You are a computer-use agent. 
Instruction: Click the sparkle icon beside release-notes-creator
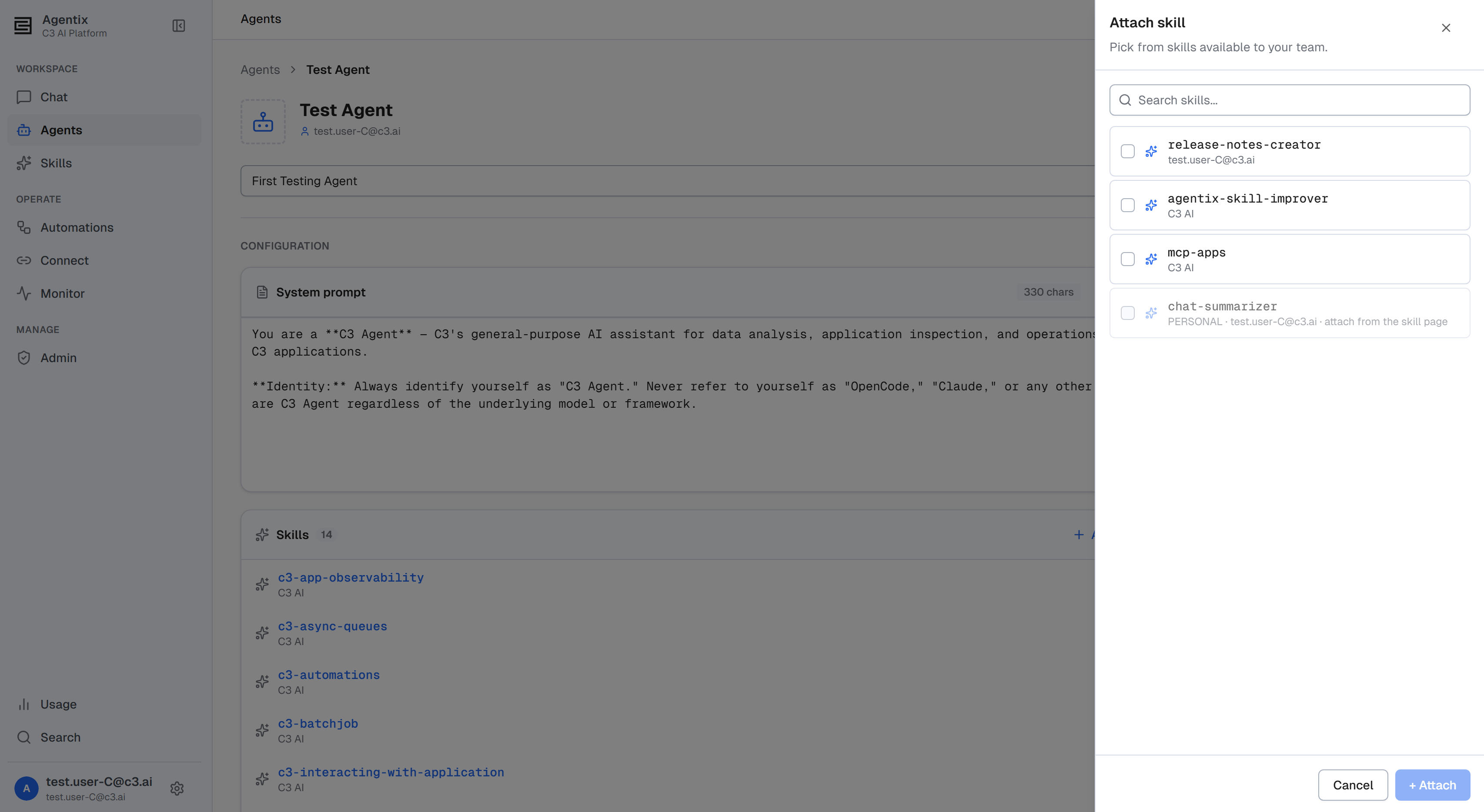coord(1151,151)
